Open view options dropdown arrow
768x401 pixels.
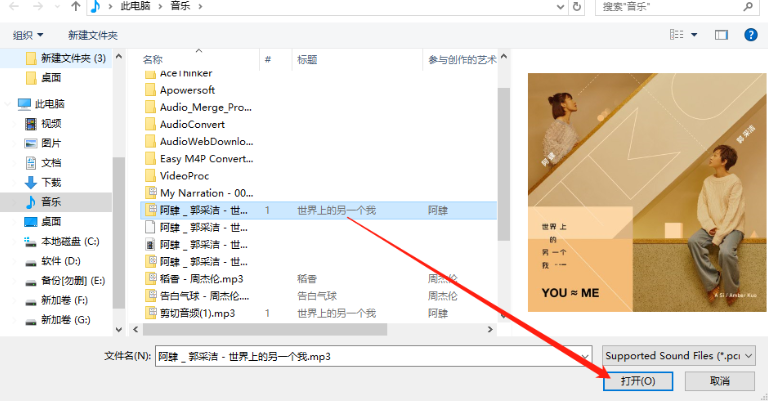[x=694, y=35]
